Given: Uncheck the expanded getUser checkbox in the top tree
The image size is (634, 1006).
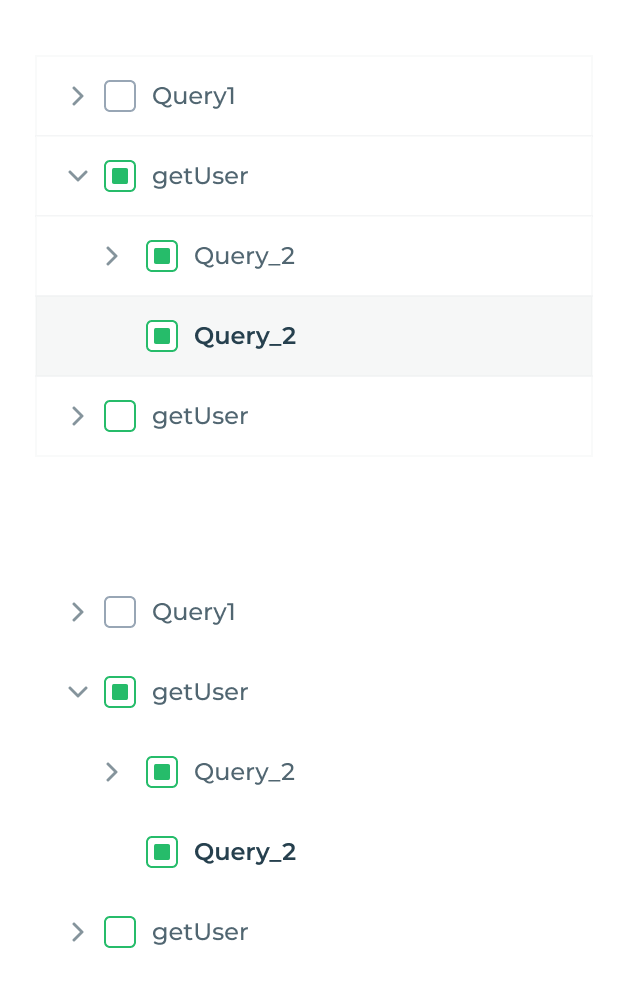Looking at the screenshot, I should coord(120,176).
